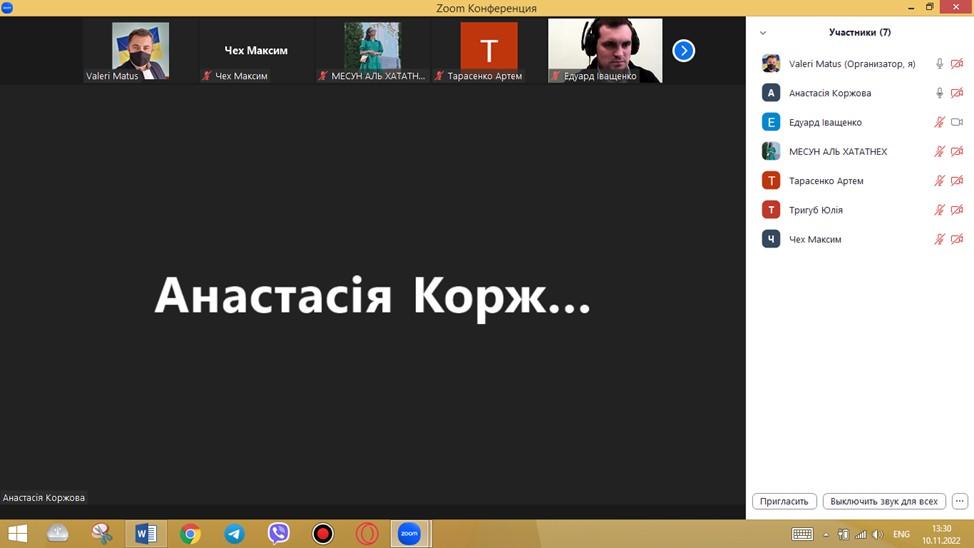
Task: Click muted mic icon for Тарасенко Артем
Action: [939, 181]
